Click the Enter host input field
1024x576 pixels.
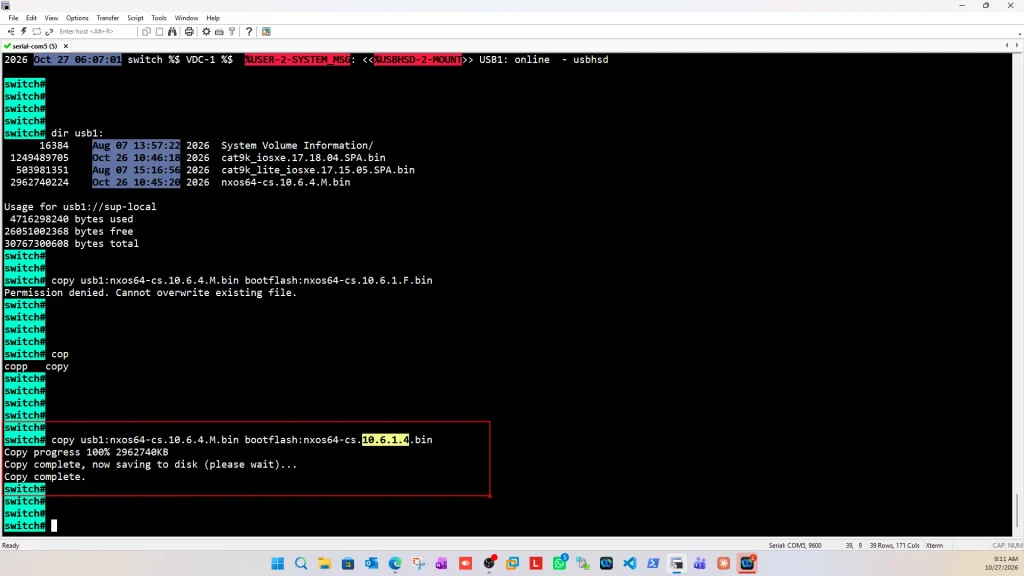point(96,31)
